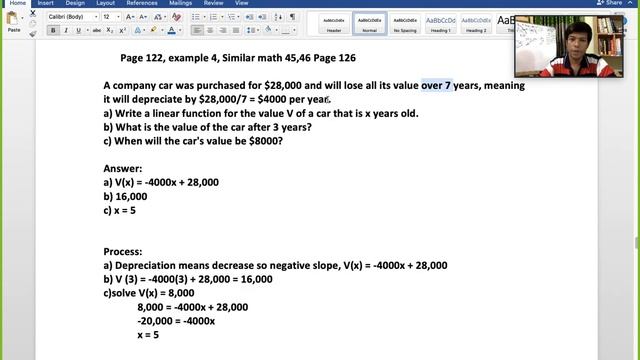This screenshot has height=360, width=640.
Task: Center align the paragraph
Action: [x=210, y=30]
